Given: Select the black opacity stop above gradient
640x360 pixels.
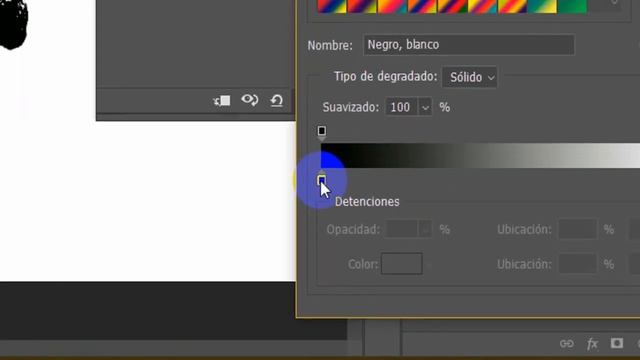Looking at the screenshot, I should 322,132.
